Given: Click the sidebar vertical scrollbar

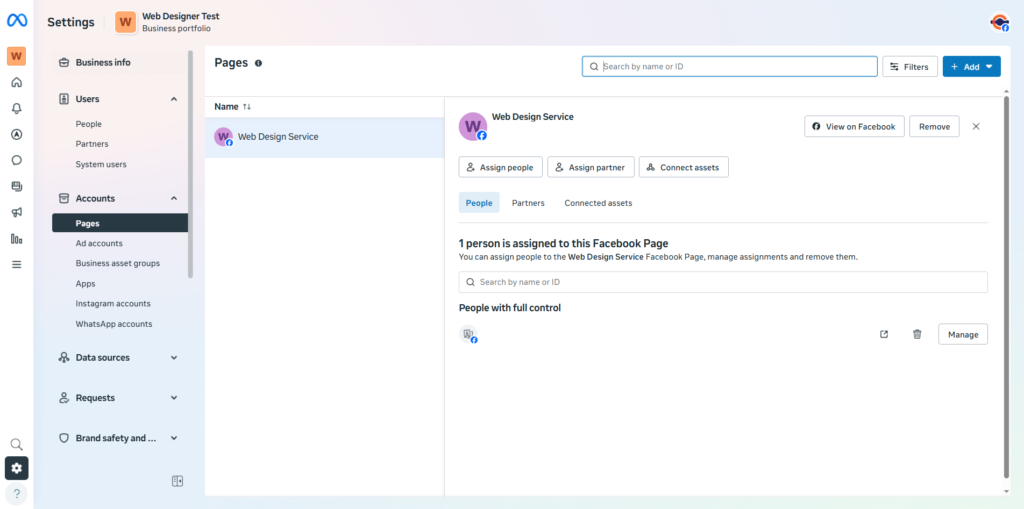Looking at the screenshot, I should (191, 165).
